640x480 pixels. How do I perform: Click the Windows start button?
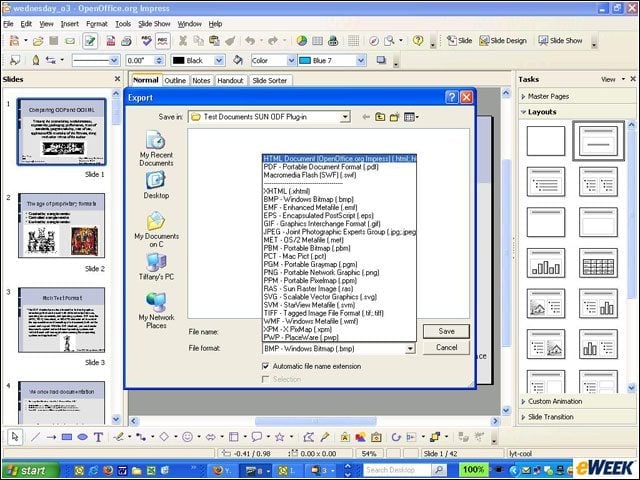29,470
